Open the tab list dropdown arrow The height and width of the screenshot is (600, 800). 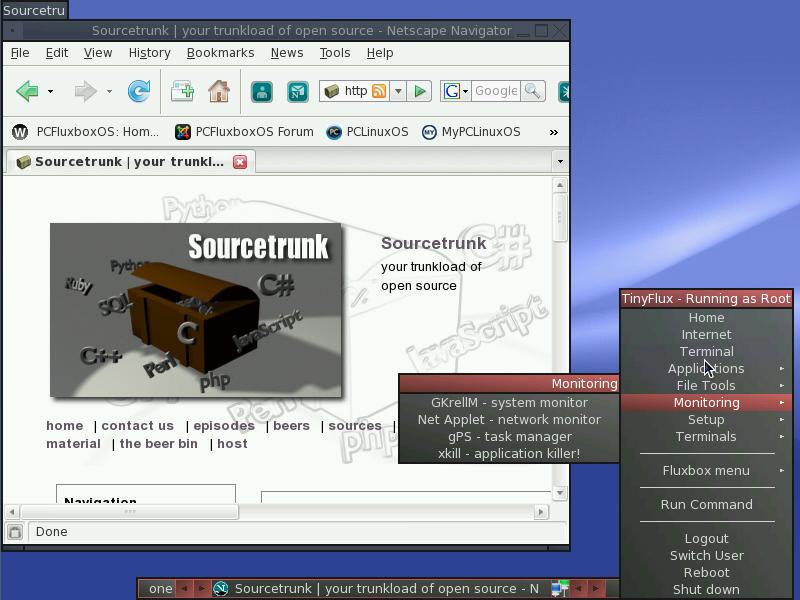click(560, 162)
